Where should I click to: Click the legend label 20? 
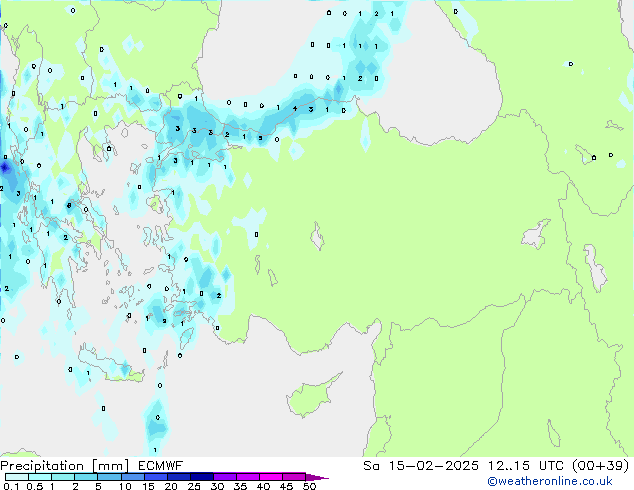point(171,486)
